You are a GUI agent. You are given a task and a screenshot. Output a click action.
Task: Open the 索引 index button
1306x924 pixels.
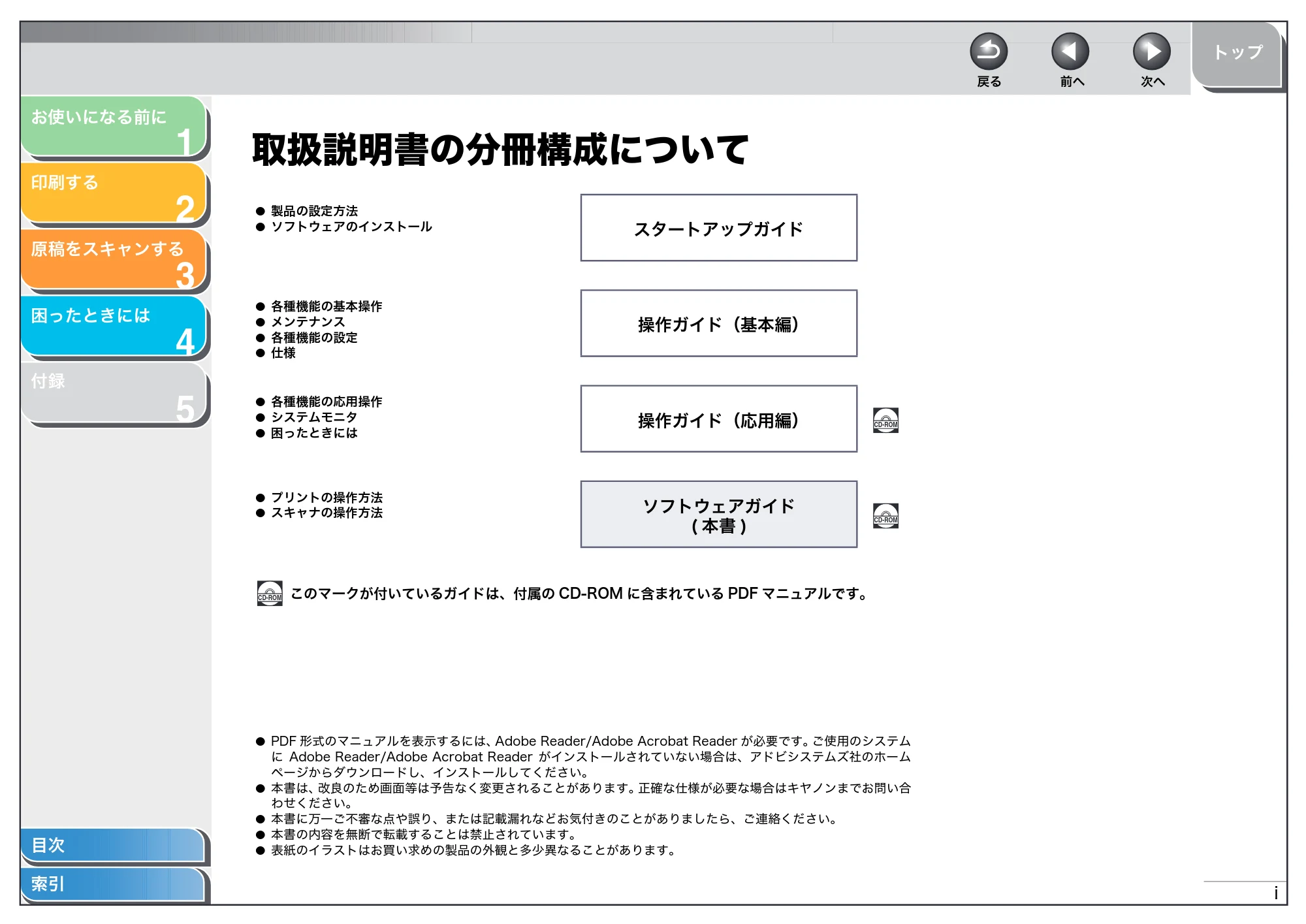pyautogui.click(x=112, y=884)
